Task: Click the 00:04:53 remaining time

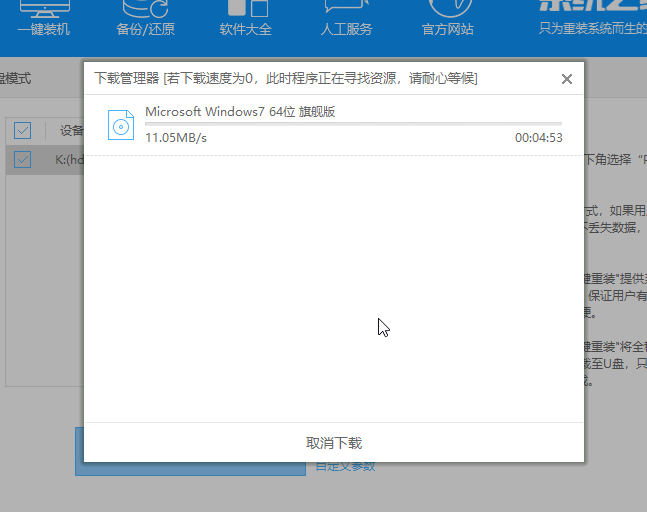Action: [538, 138]
